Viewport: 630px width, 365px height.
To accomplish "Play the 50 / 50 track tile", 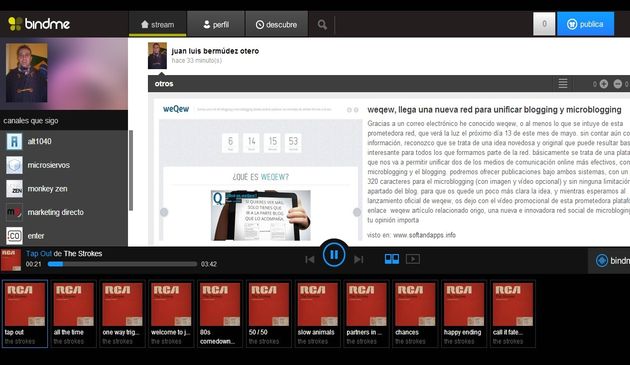I will pyautogui.click(x=269, y=314).
